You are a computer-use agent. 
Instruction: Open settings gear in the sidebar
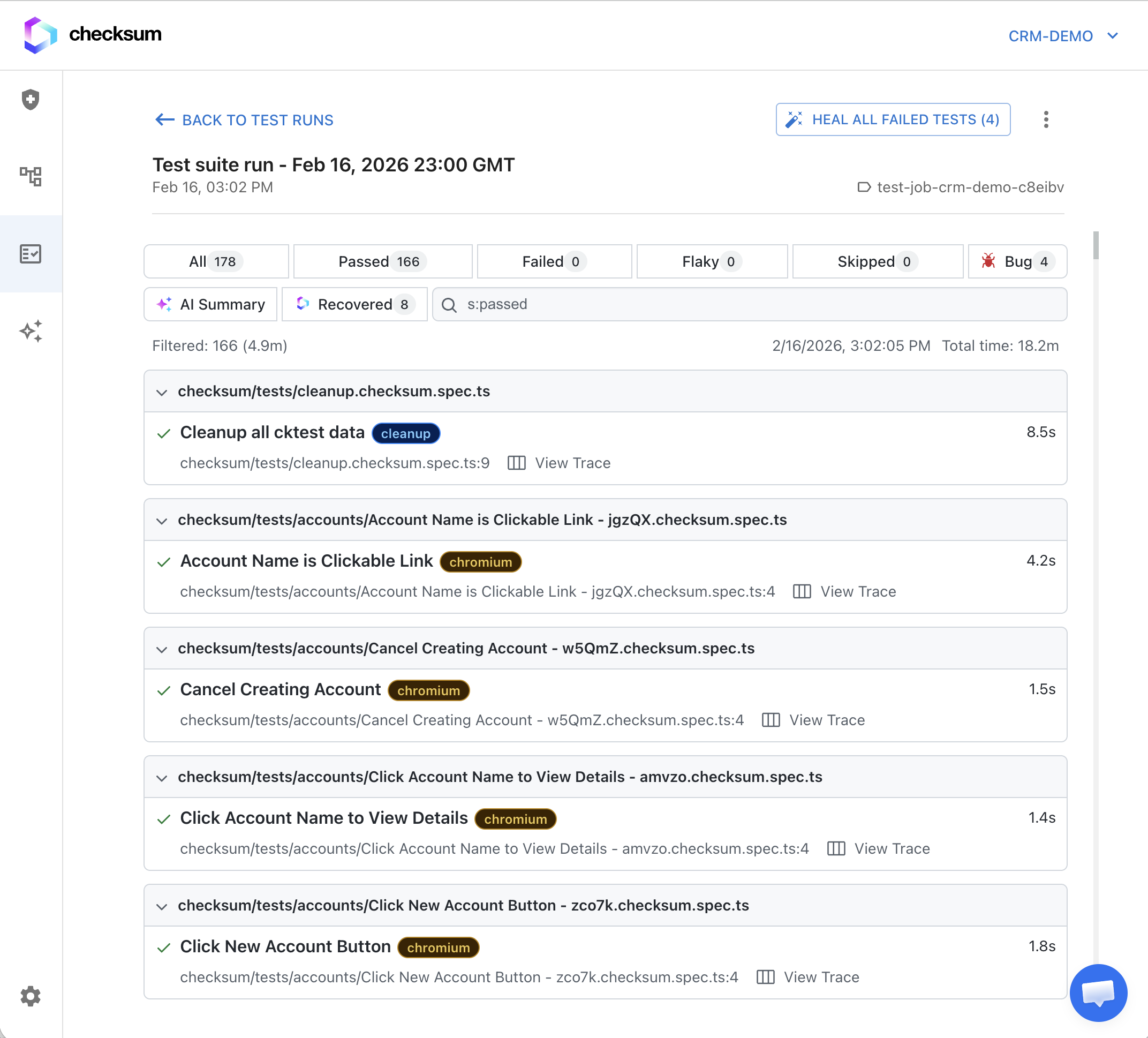coord(31,996)
